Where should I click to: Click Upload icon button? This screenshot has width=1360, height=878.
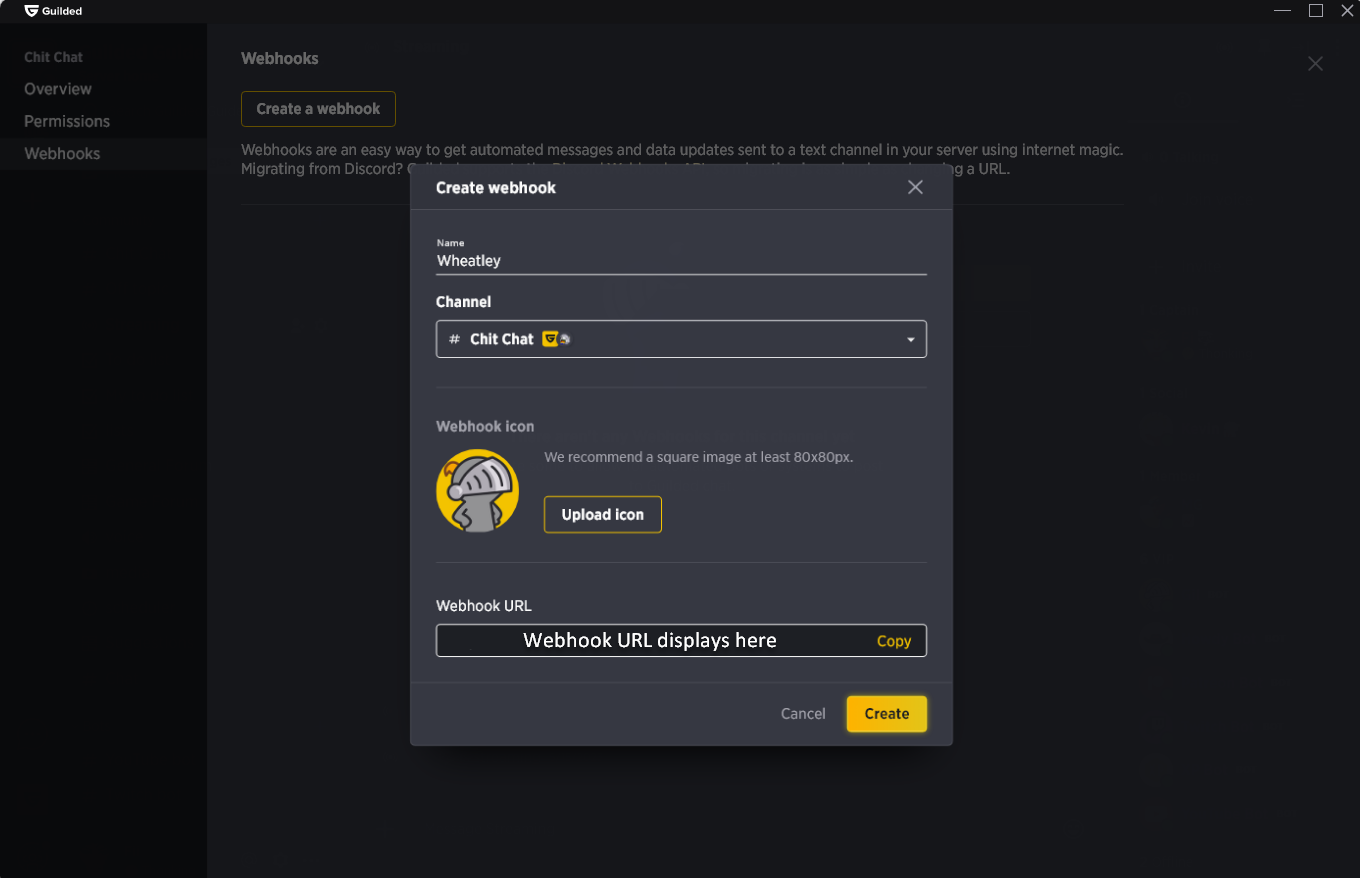[602, 514]
